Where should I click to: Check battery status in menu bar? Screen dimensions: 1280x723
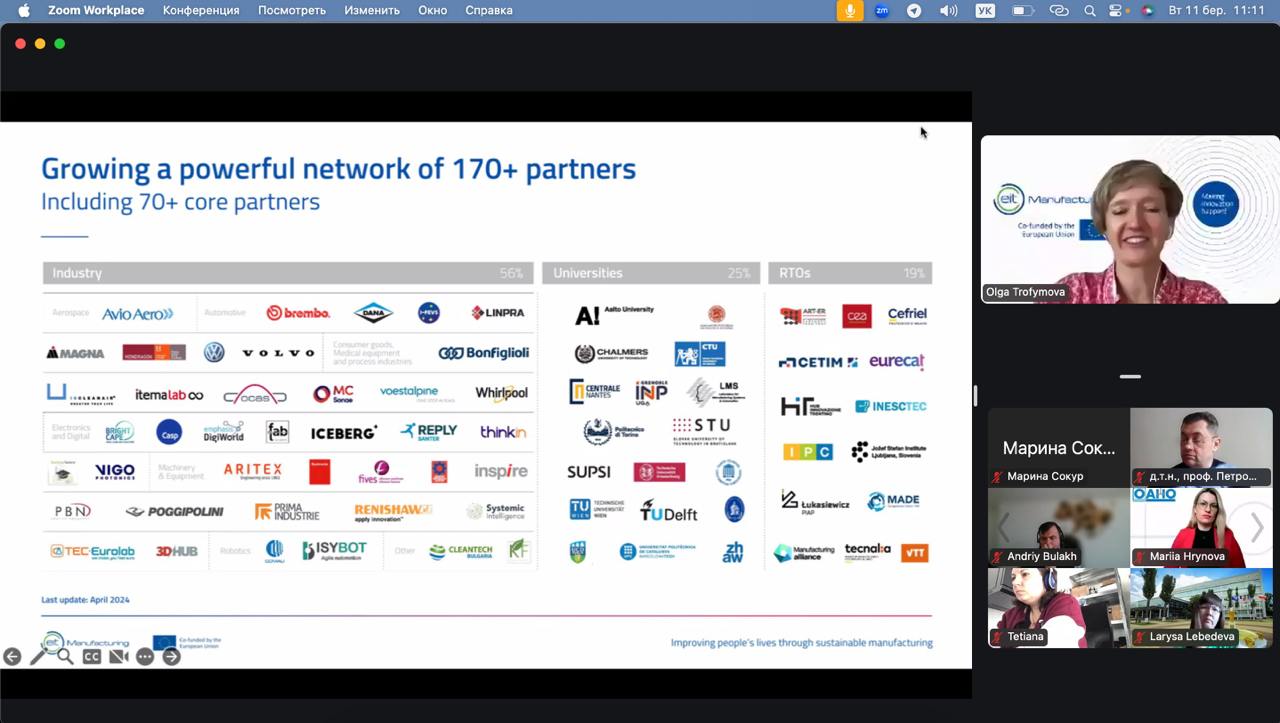1022,10
